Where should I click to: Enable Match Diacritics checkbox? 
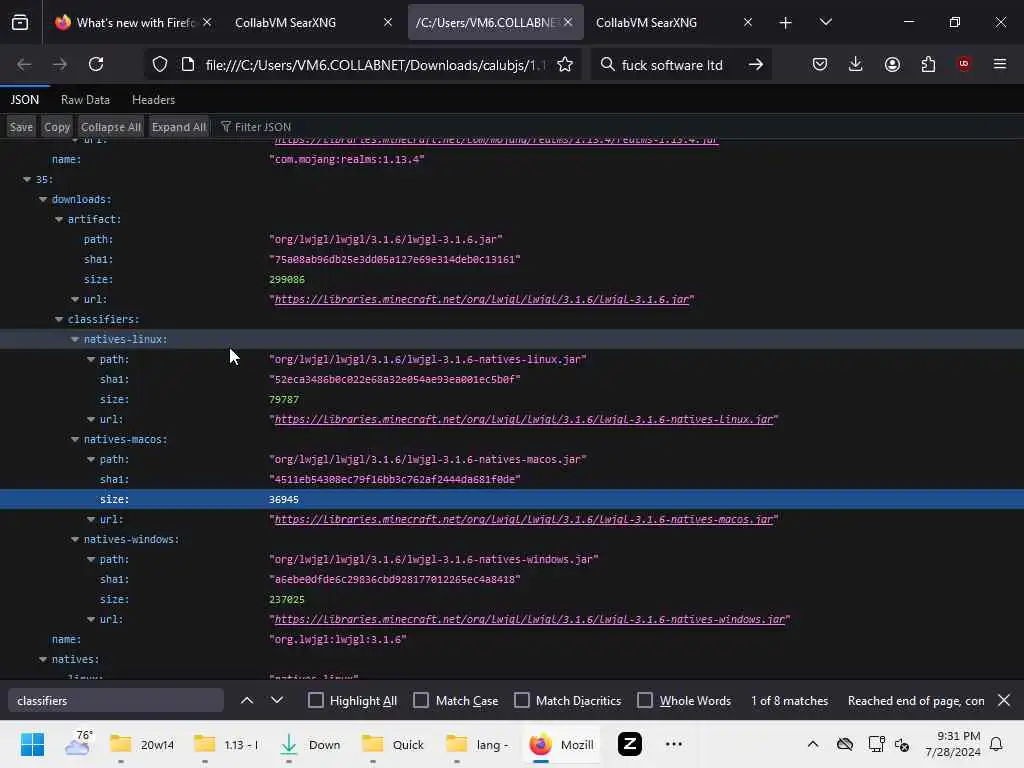tap(521, 700)
